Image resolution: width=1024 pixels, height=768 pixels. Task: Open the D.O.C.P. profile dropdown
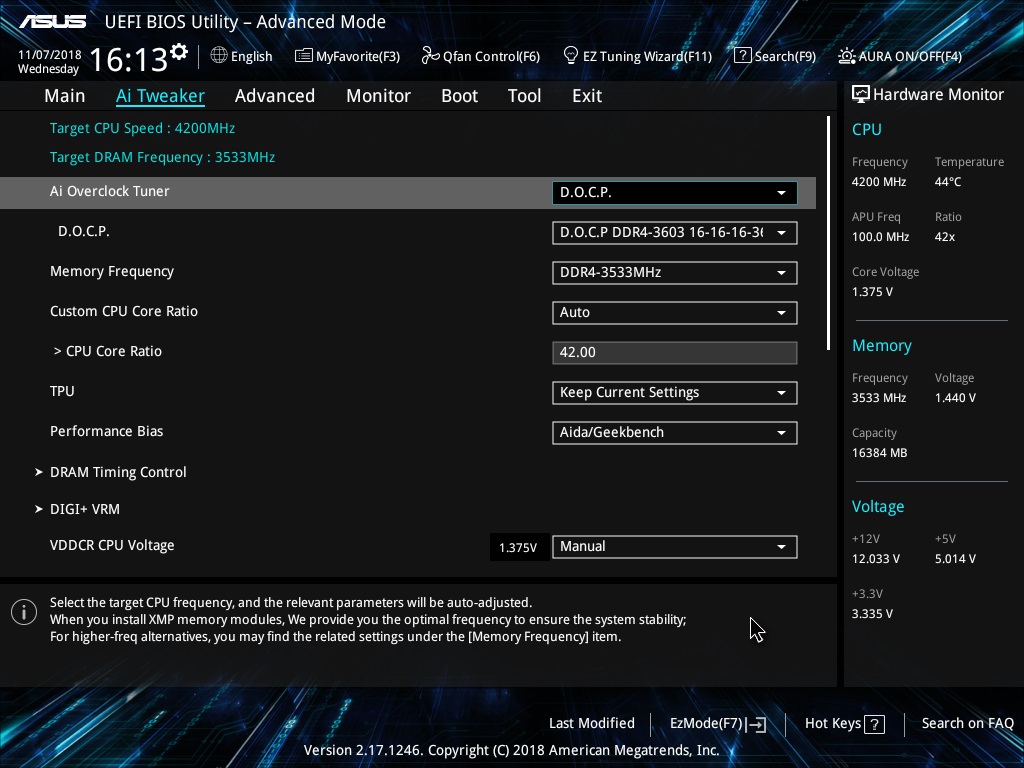(675, 232)
